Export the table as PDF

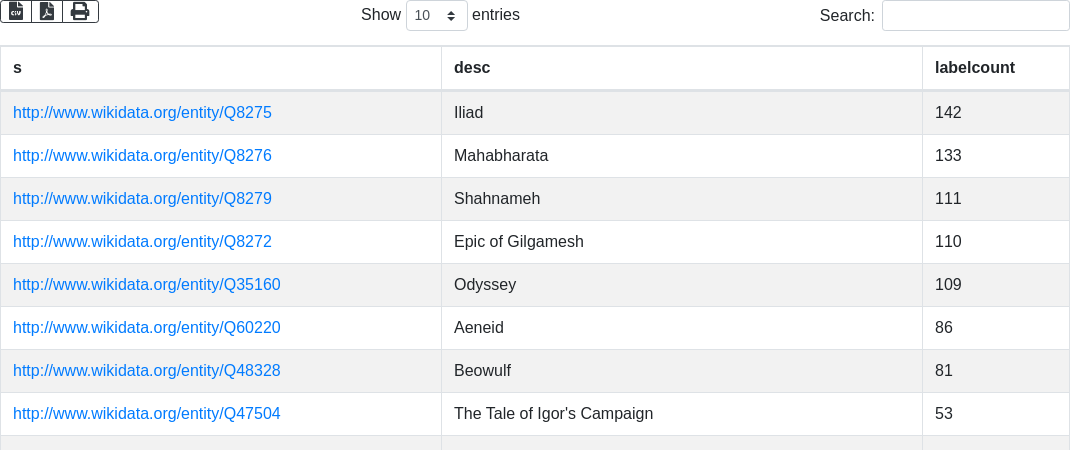47,11
